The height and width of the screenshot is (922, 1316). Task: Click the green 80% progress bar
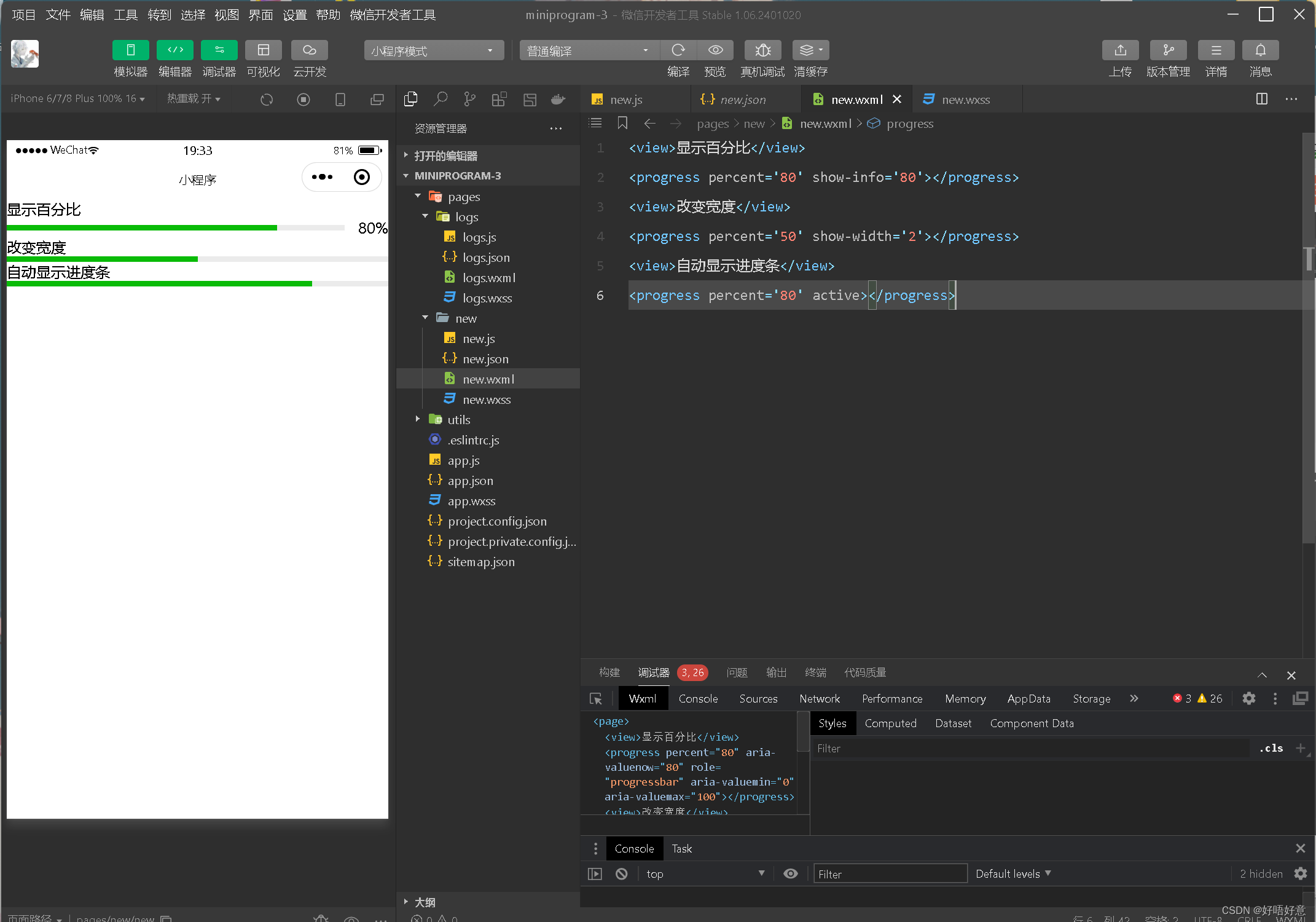point(141,228)
